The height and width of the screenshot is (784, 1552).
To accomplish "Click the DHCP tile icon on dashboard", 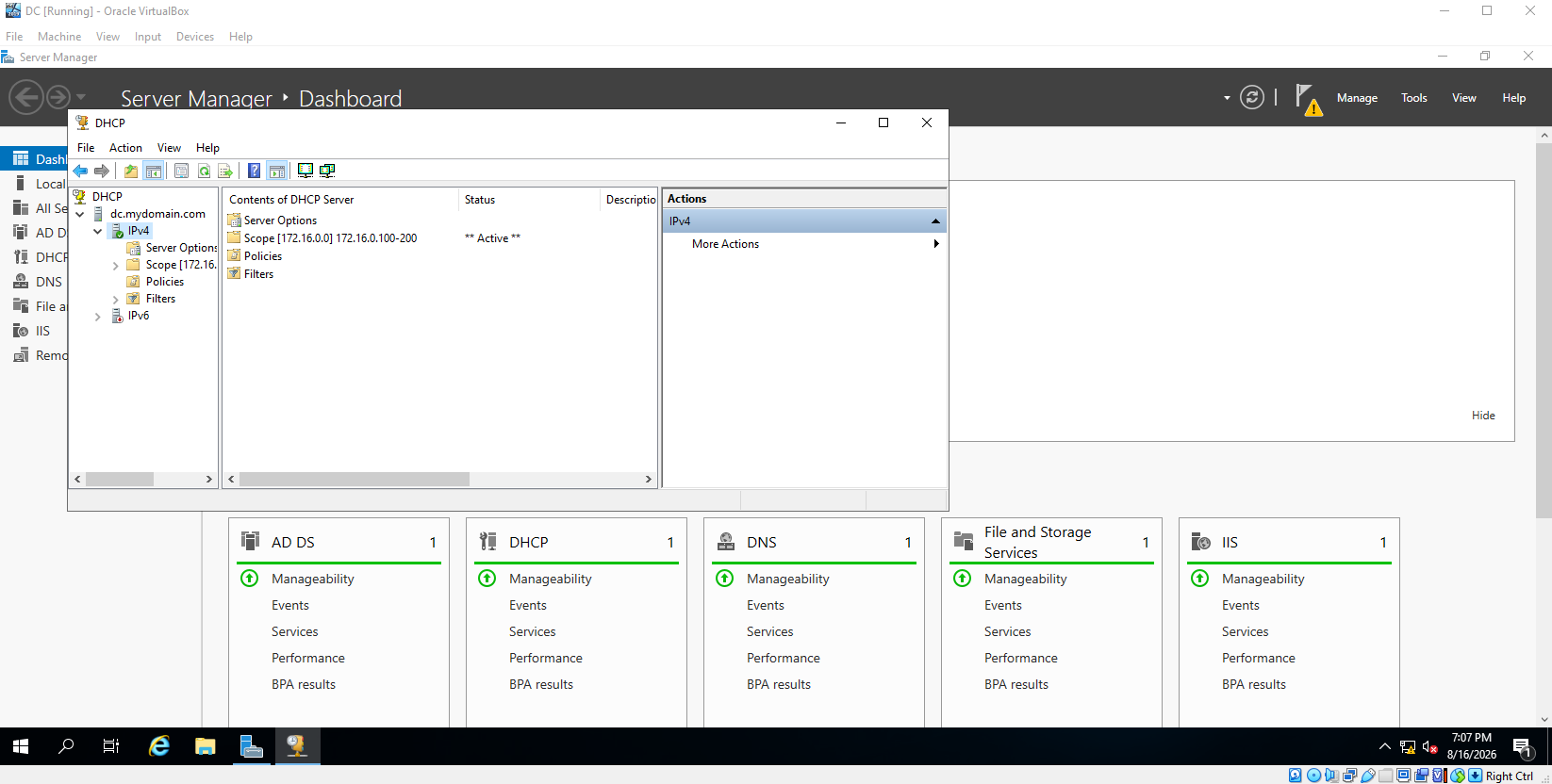I will [x=487, y=541].
